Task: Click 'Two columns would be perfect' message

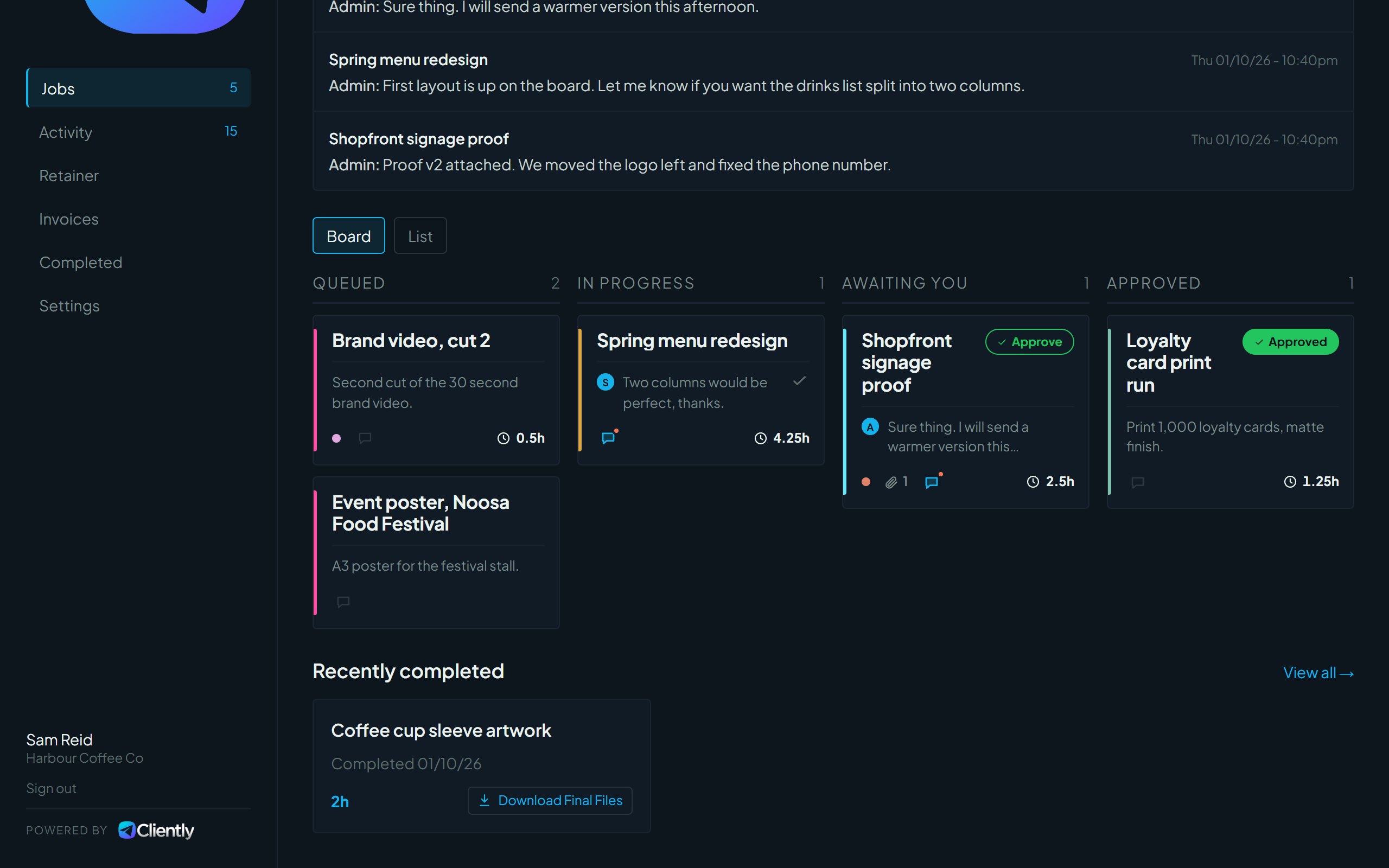Action: [x=695, y=393]
